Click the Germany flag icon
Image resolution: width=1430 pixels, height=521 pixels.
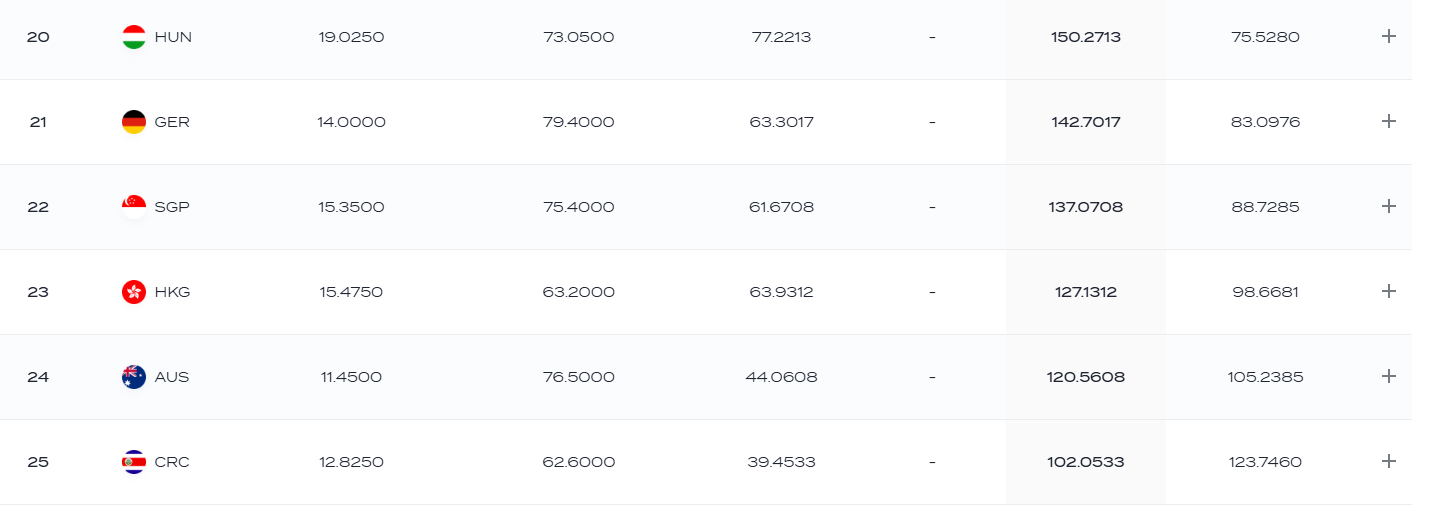tap(134, 122)
